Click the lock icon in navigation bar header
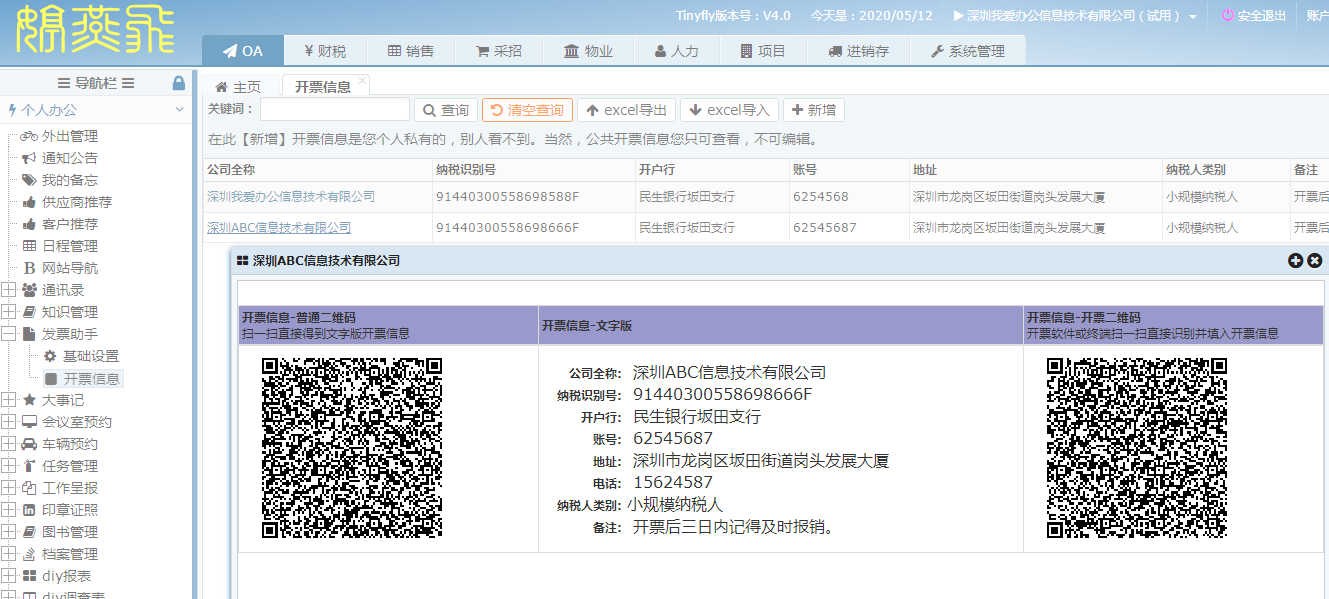 tap(179, 83)
